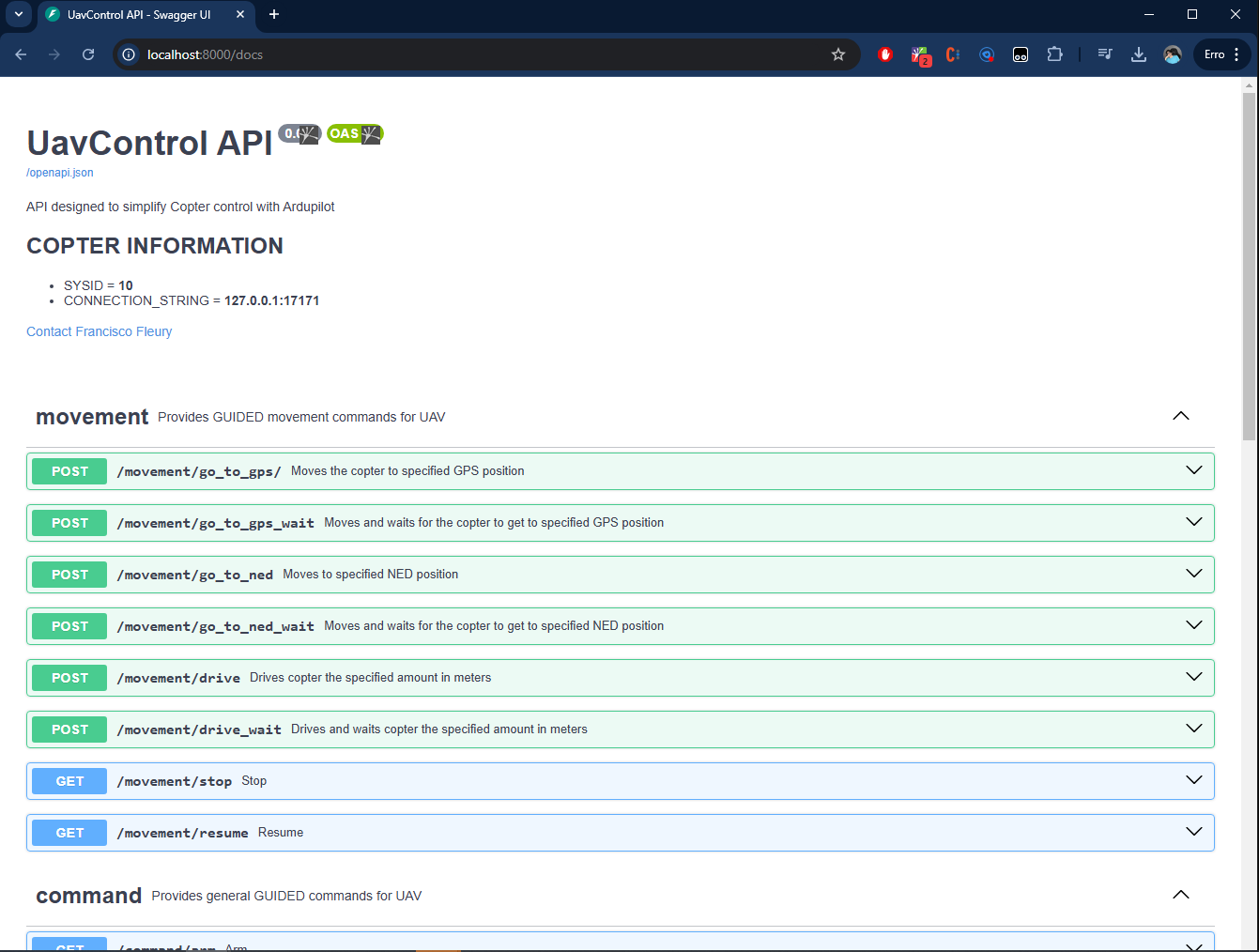
Task: Close the UavControl API browser tab
Action: pyautogui.click(x=240, y=14)
